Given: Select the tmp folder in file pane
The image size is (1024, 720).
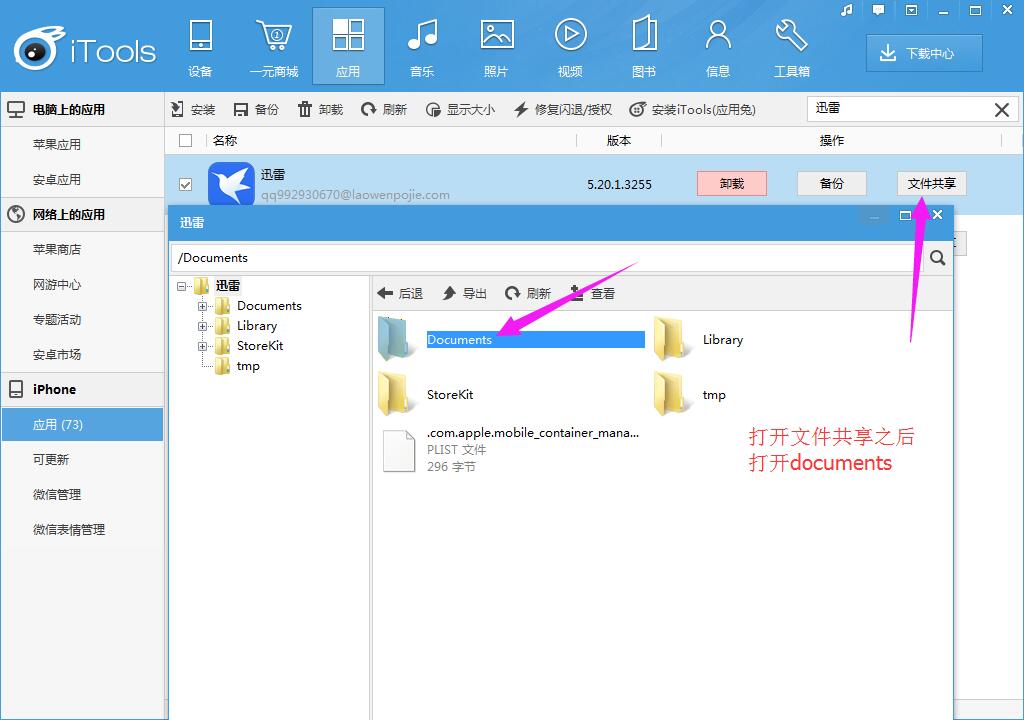Looking at the screenshot, I should pos(690,394).
